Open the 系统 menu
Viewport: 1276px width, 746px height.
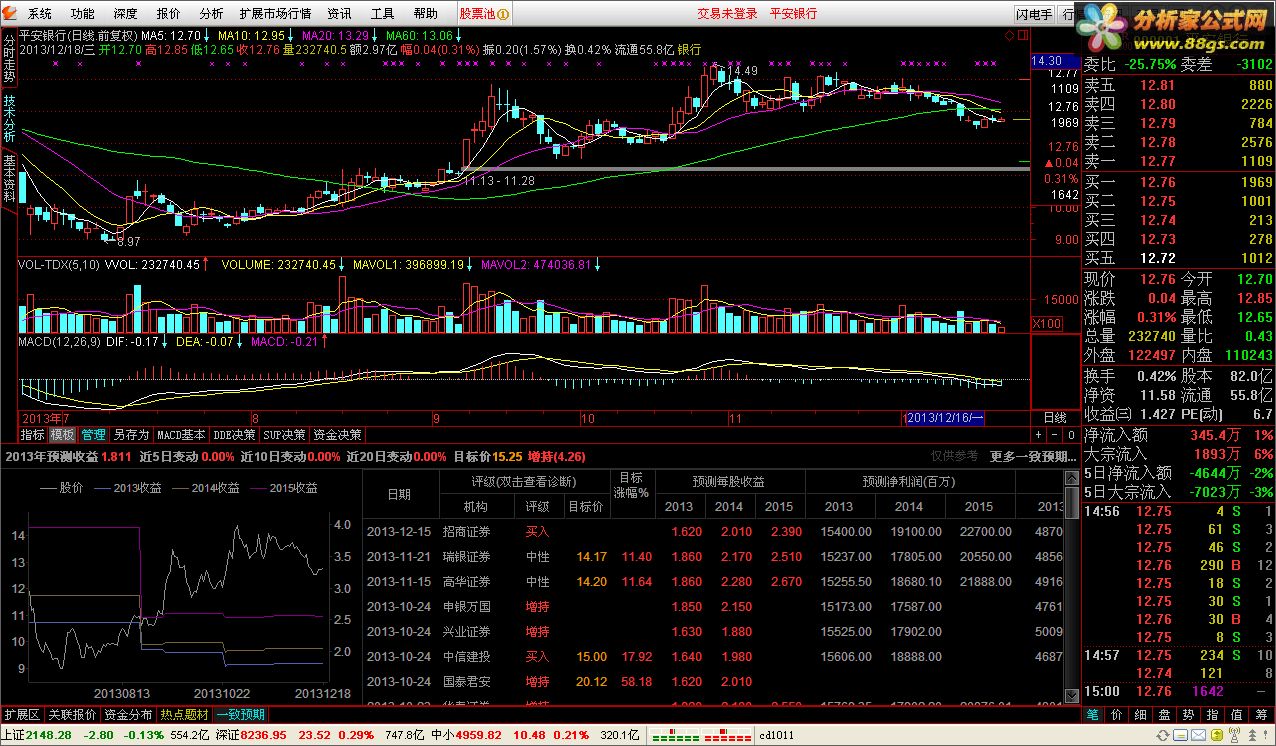coord(40,14)
